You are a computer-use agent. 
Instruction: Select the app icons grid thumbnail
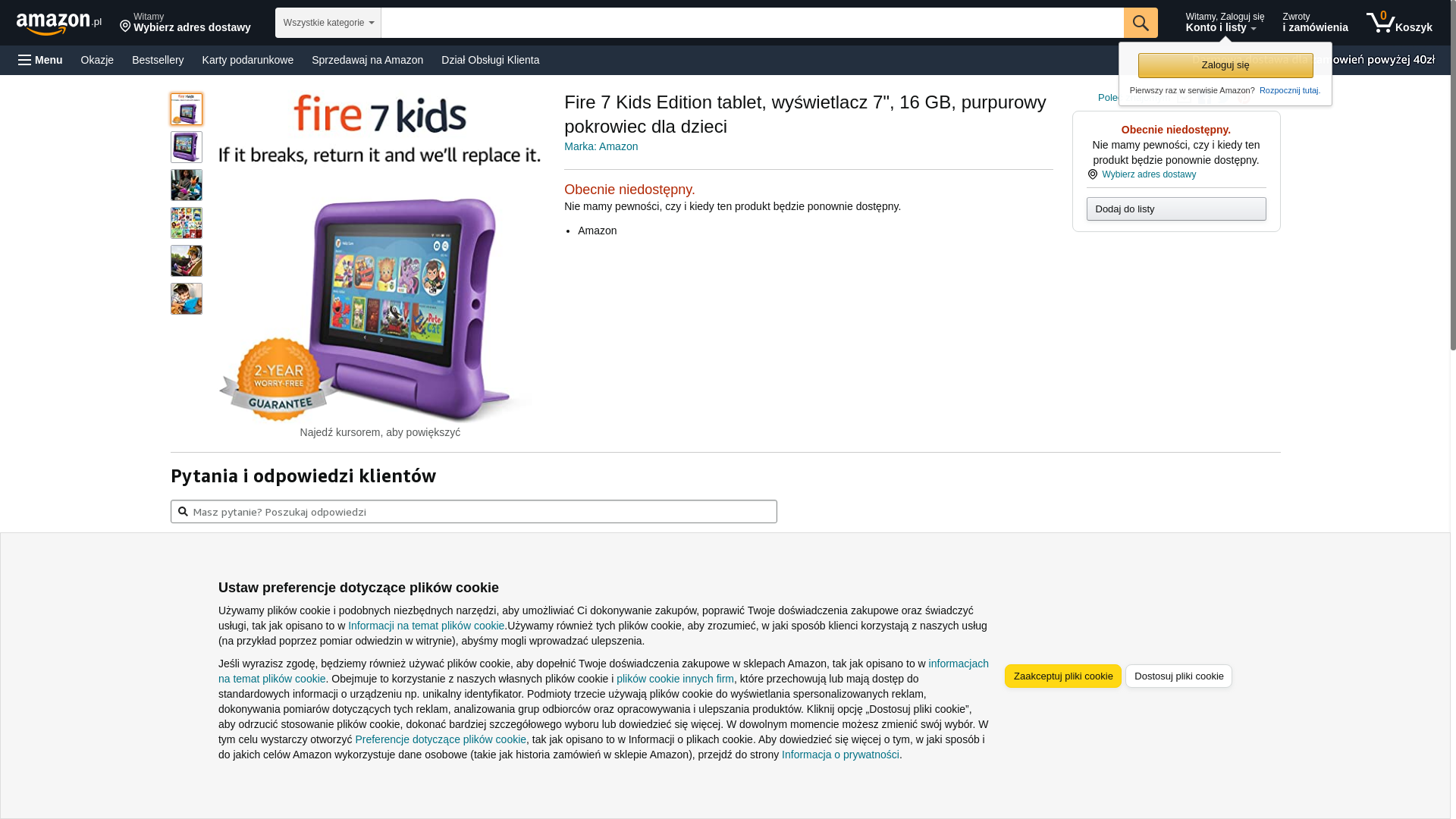pos(187,223)
